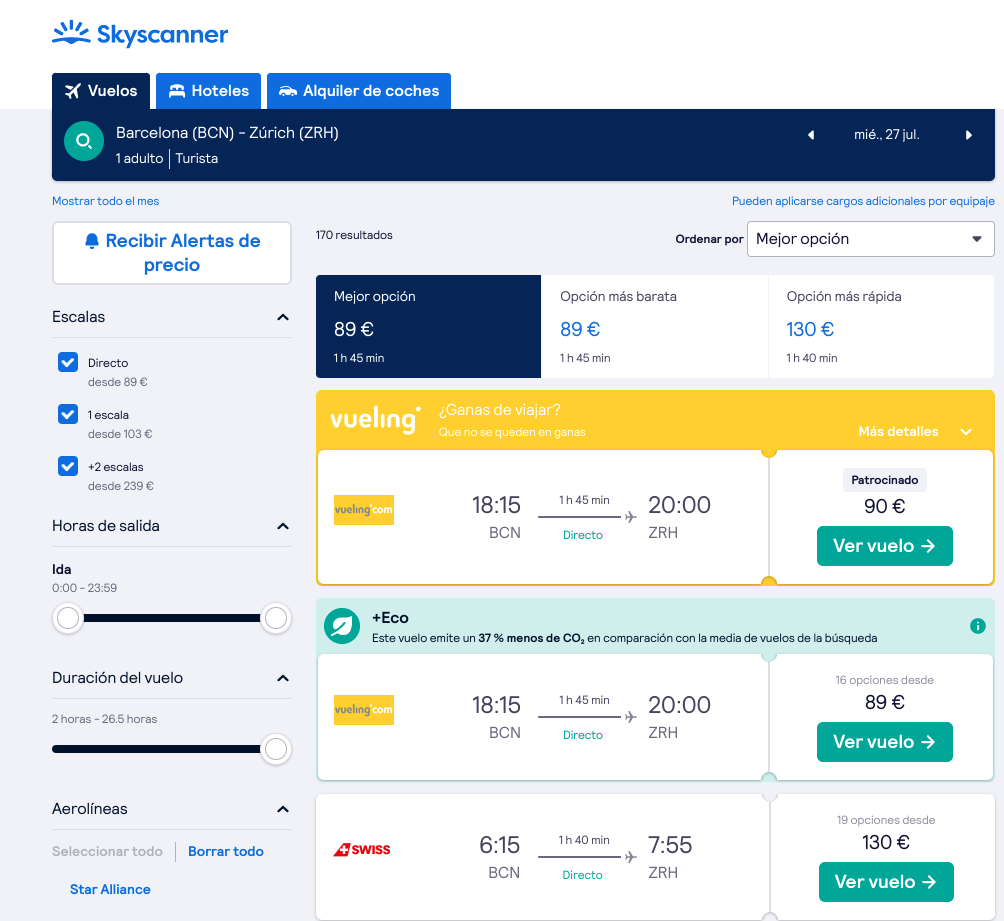Click the car icon in Alquiler tab
1004x921 pixels.
tap(287, 91)
